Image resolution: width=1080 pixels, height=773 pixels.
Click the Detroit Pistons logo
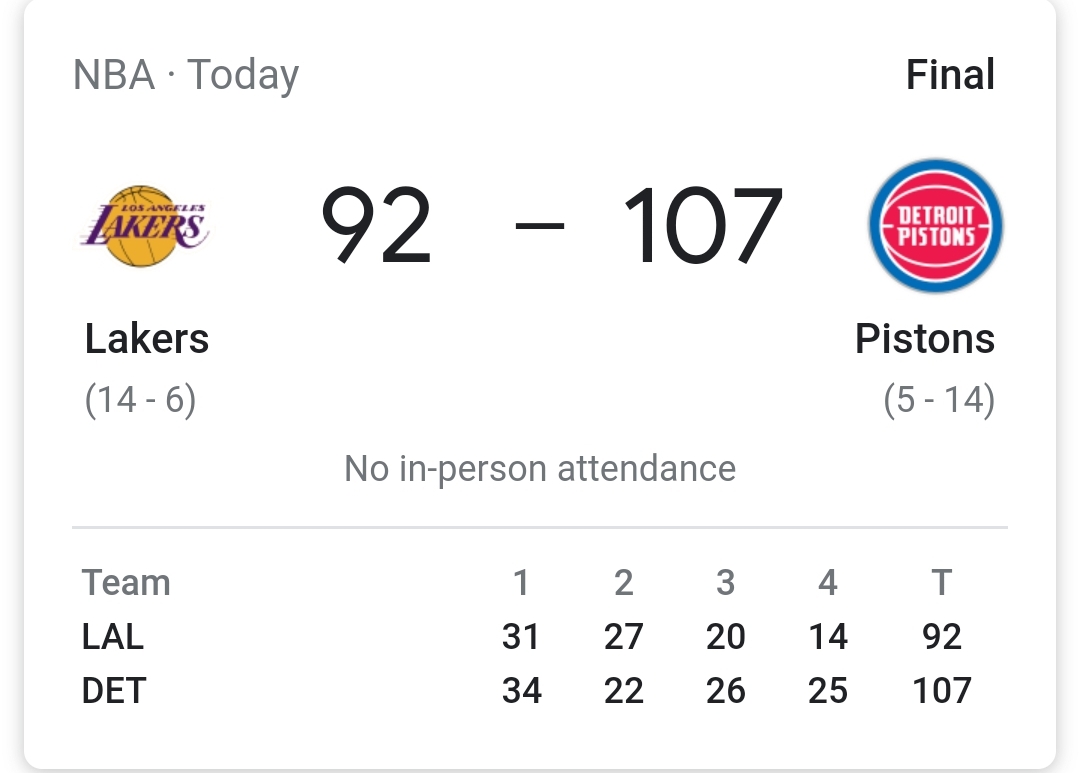point(935,225)
